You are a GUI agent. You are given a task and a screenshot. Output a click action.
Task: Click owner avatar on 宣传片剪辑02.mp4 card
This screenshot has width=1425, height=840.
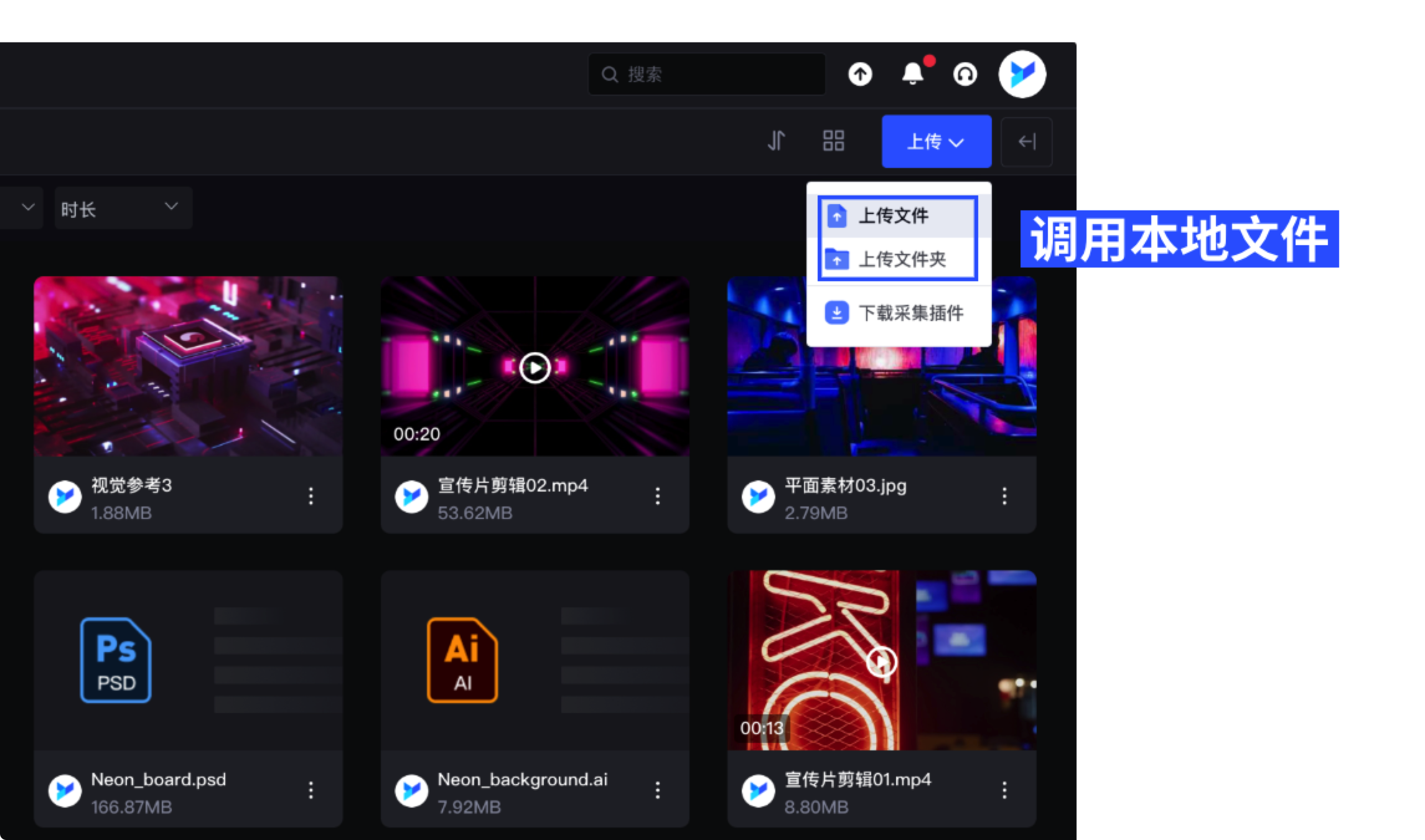(411, 497)
